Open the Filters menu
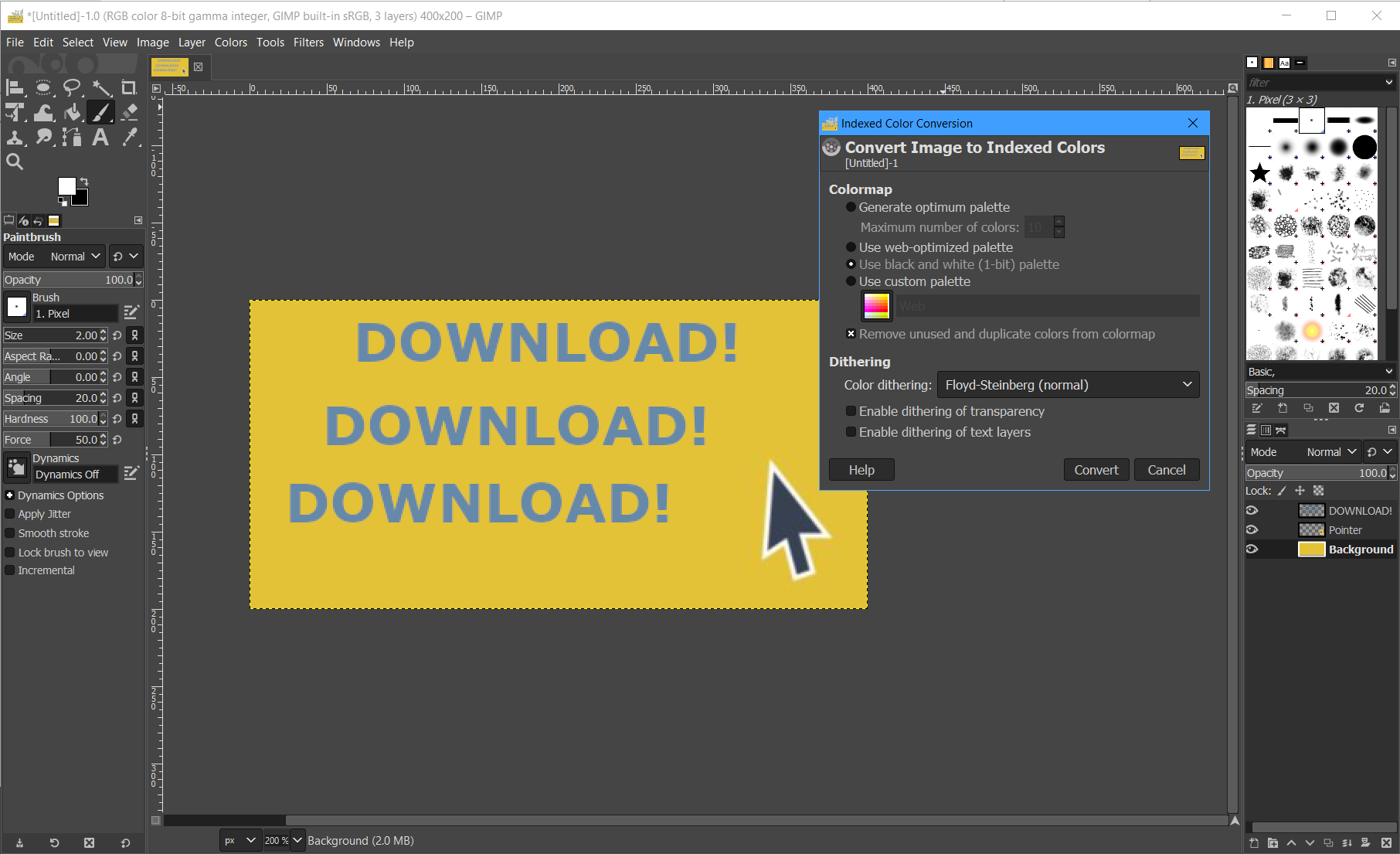The height and width of the screenshot is (854, 1400). (x=308, y=43)
